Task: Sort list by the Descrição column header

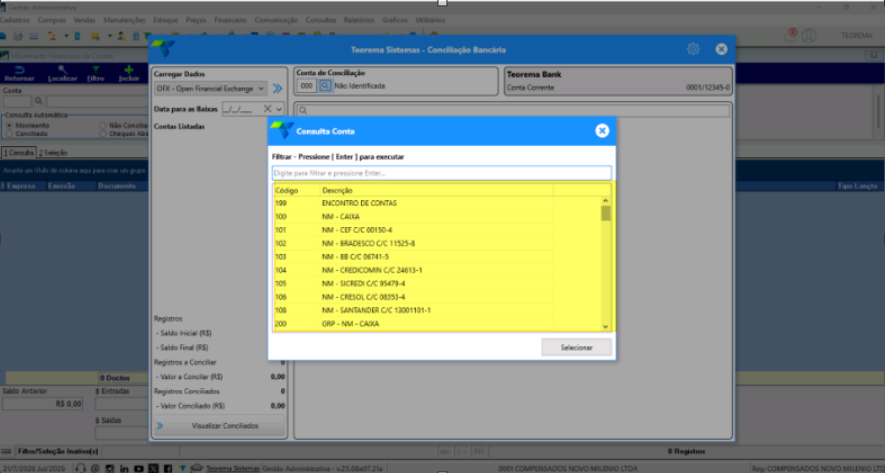Action: [436, 190]
